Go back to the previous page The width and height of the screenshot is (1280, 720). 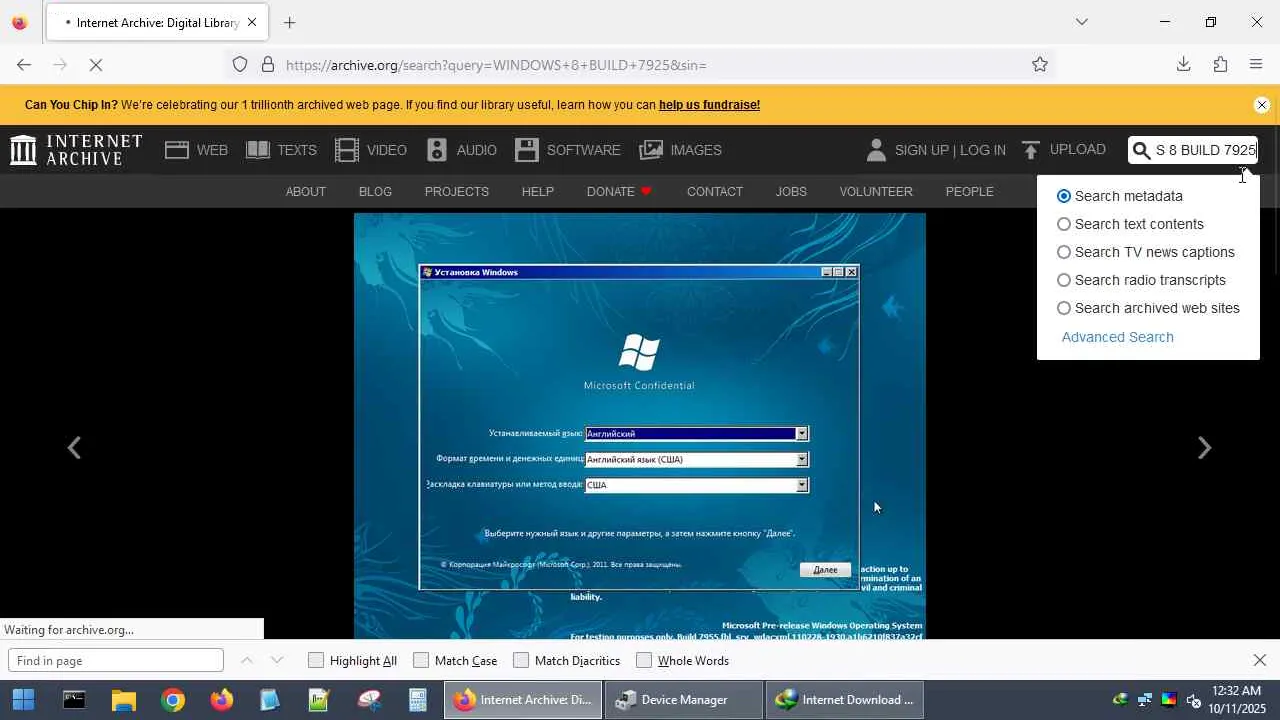24,65
